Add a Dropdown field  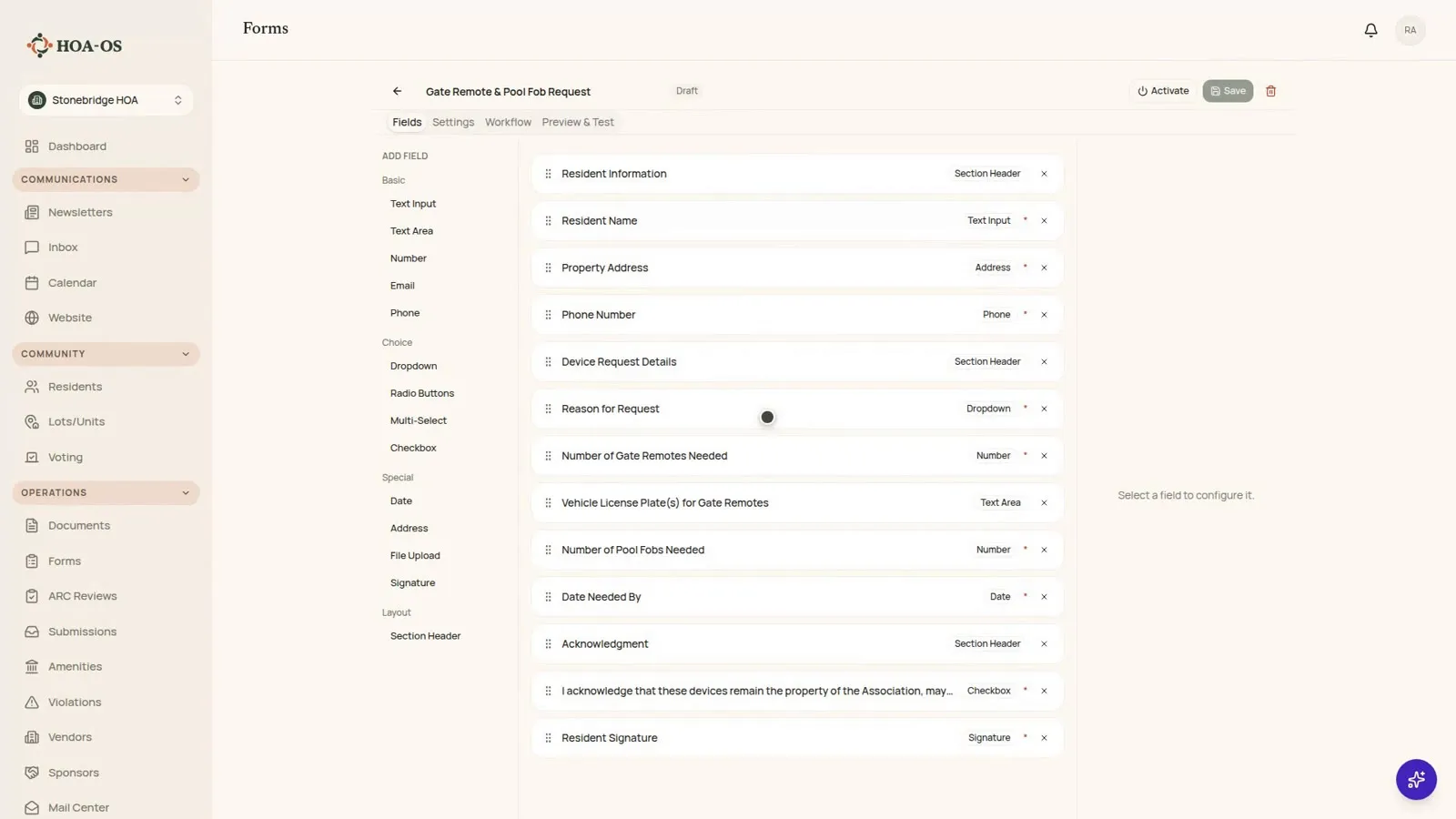click(413, 366)
